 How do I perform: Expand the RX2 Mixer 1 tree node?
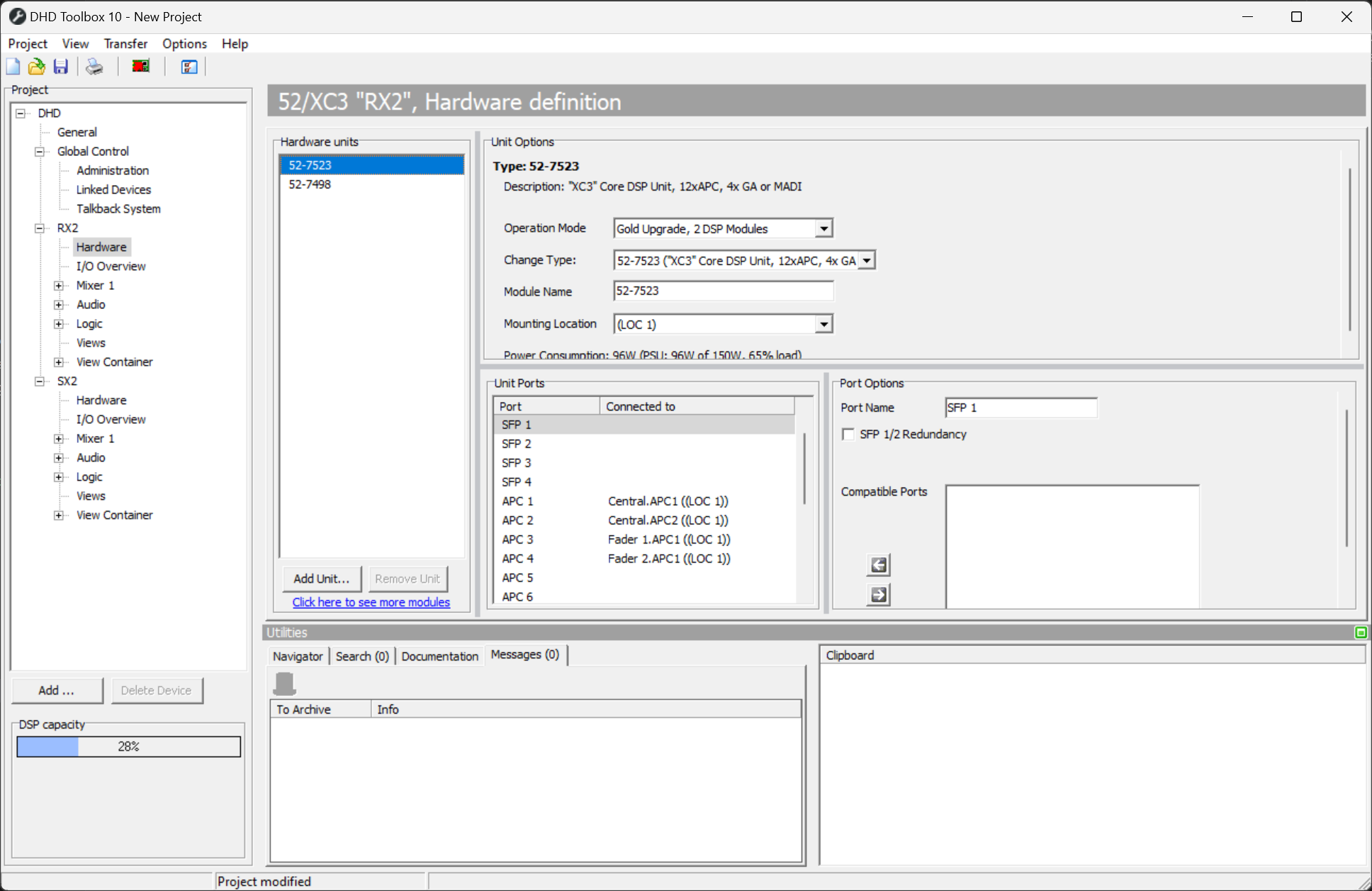(x=59, y=286)
